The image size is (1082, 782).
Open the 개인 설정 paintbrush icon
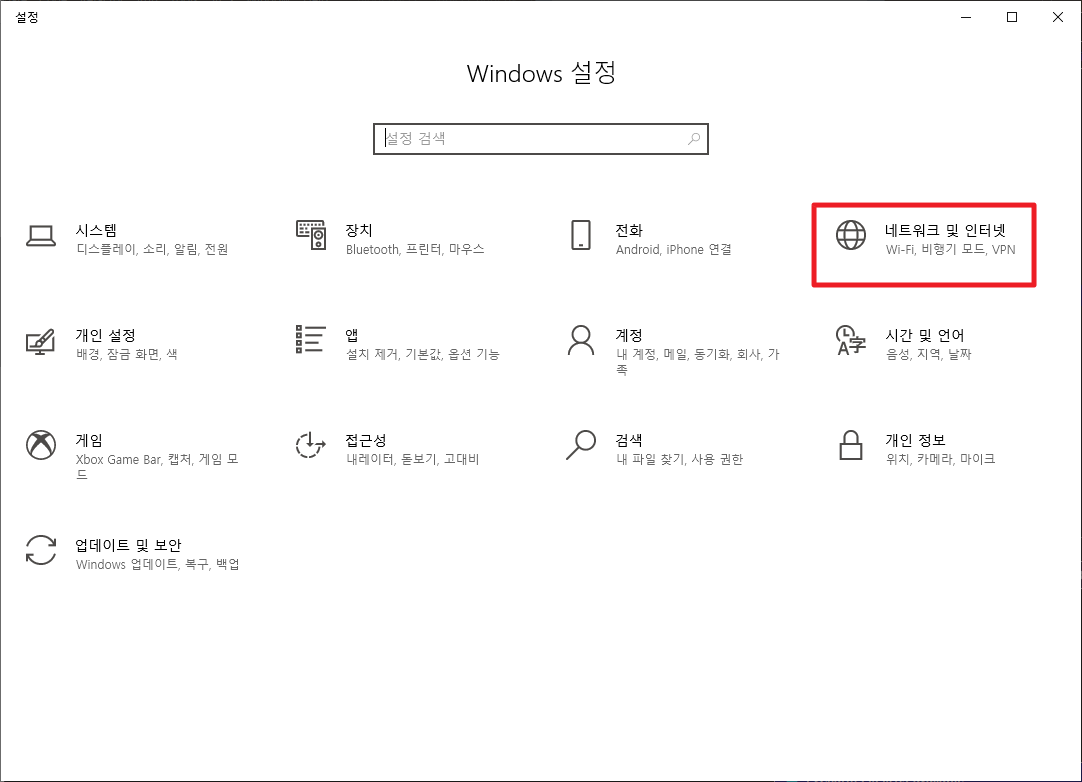[x=41, y=342]
